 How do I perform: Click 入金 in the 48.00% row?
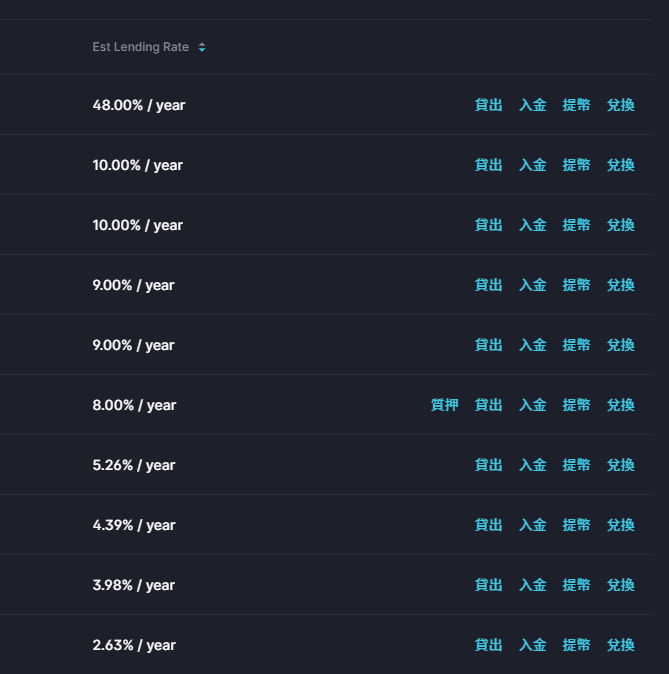[533, 105]
